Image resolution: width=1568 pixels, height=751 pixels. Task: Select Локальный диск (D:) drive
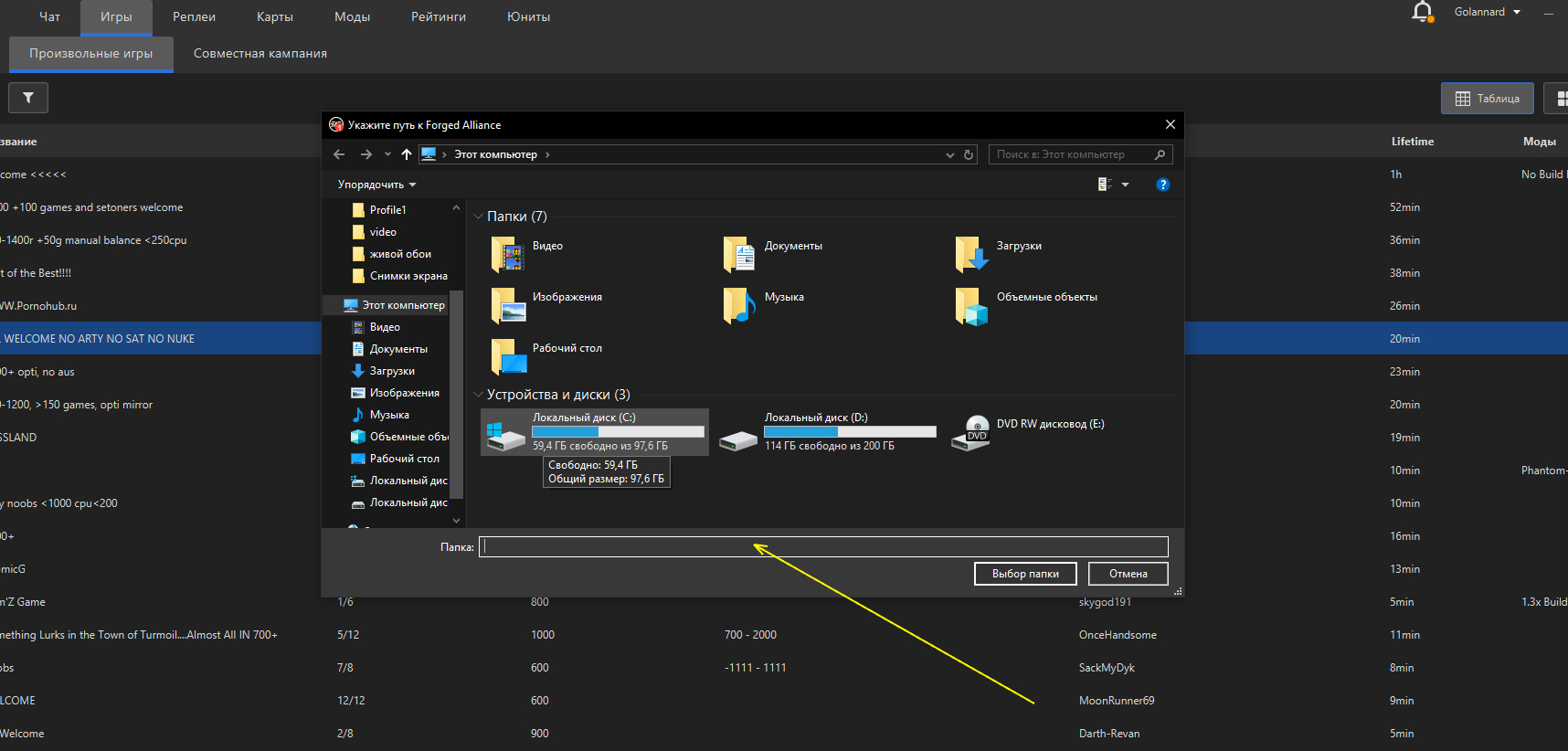click(x=827, y=431)
